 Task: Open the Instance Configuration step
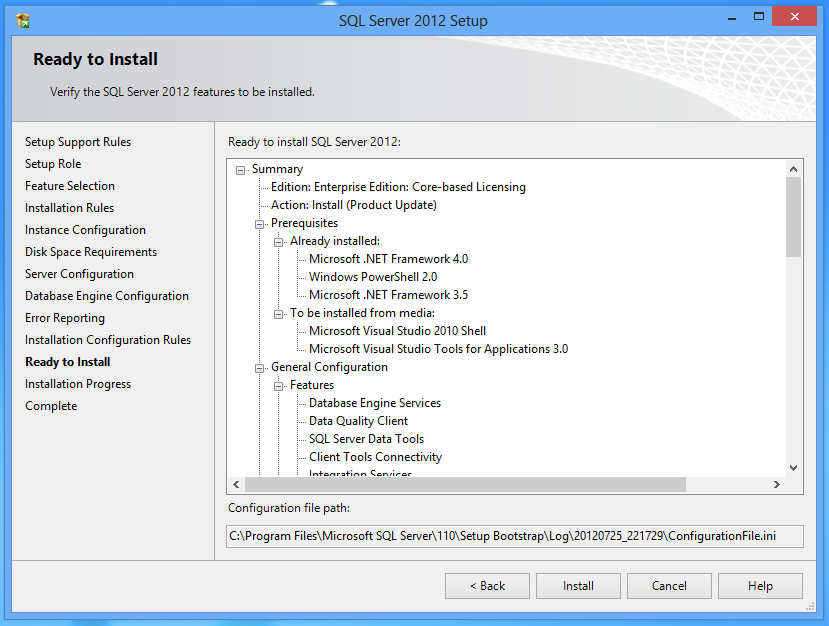click(x=85, y=230)
